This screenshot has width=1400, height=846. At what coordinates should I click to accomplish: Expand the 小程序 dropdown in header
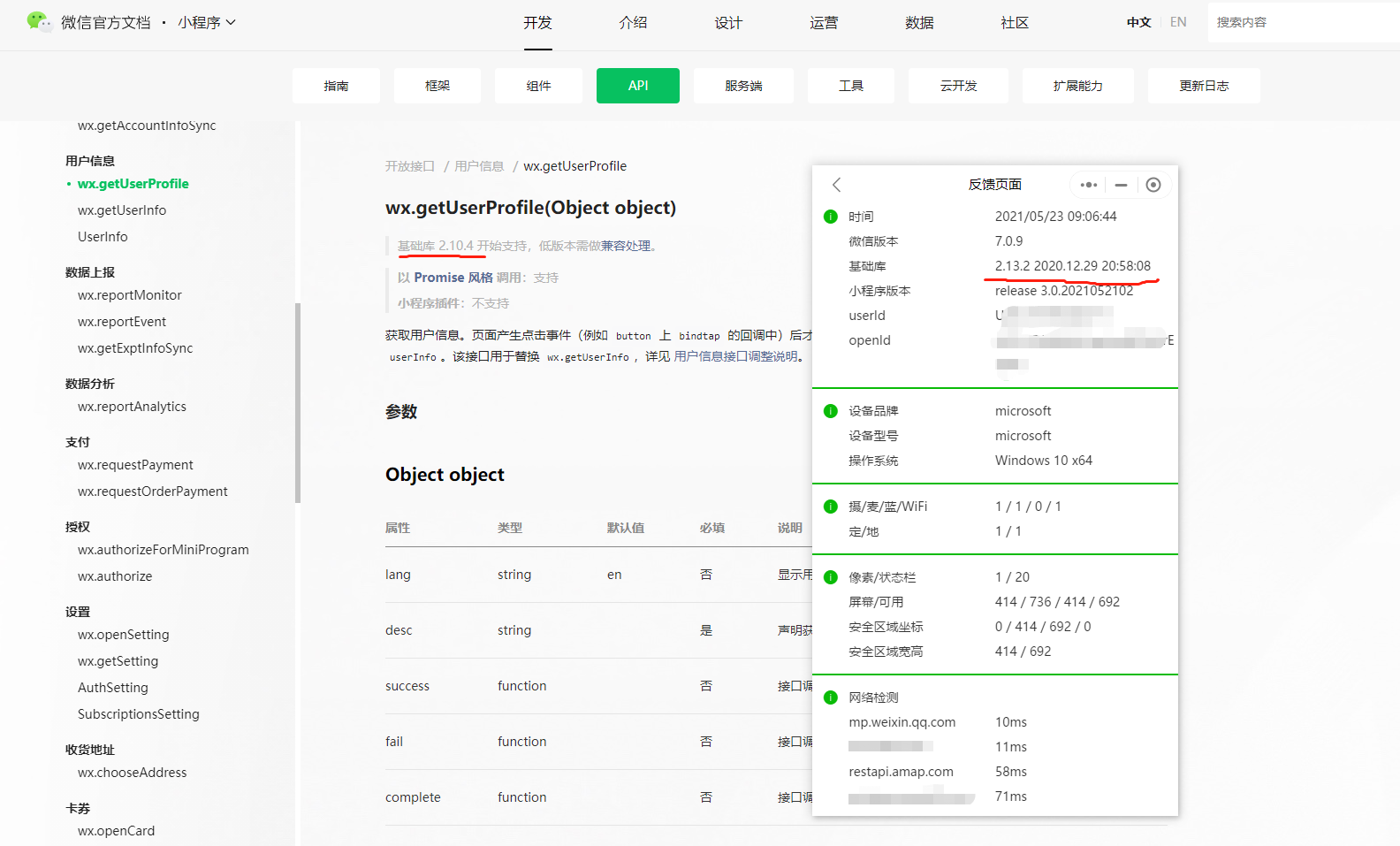click(x=207, y=22)
